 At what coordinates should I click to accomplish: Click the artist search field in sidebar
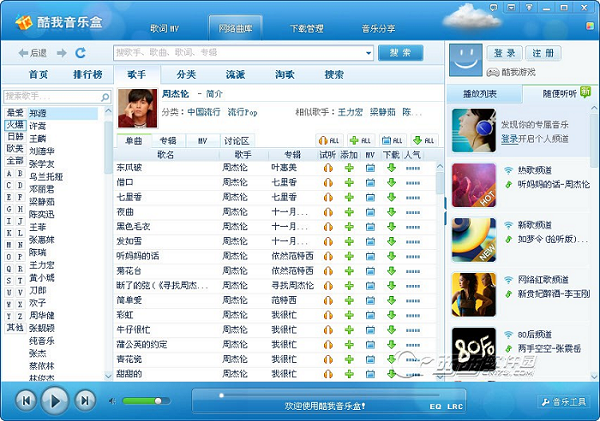[x=55, y=96]
